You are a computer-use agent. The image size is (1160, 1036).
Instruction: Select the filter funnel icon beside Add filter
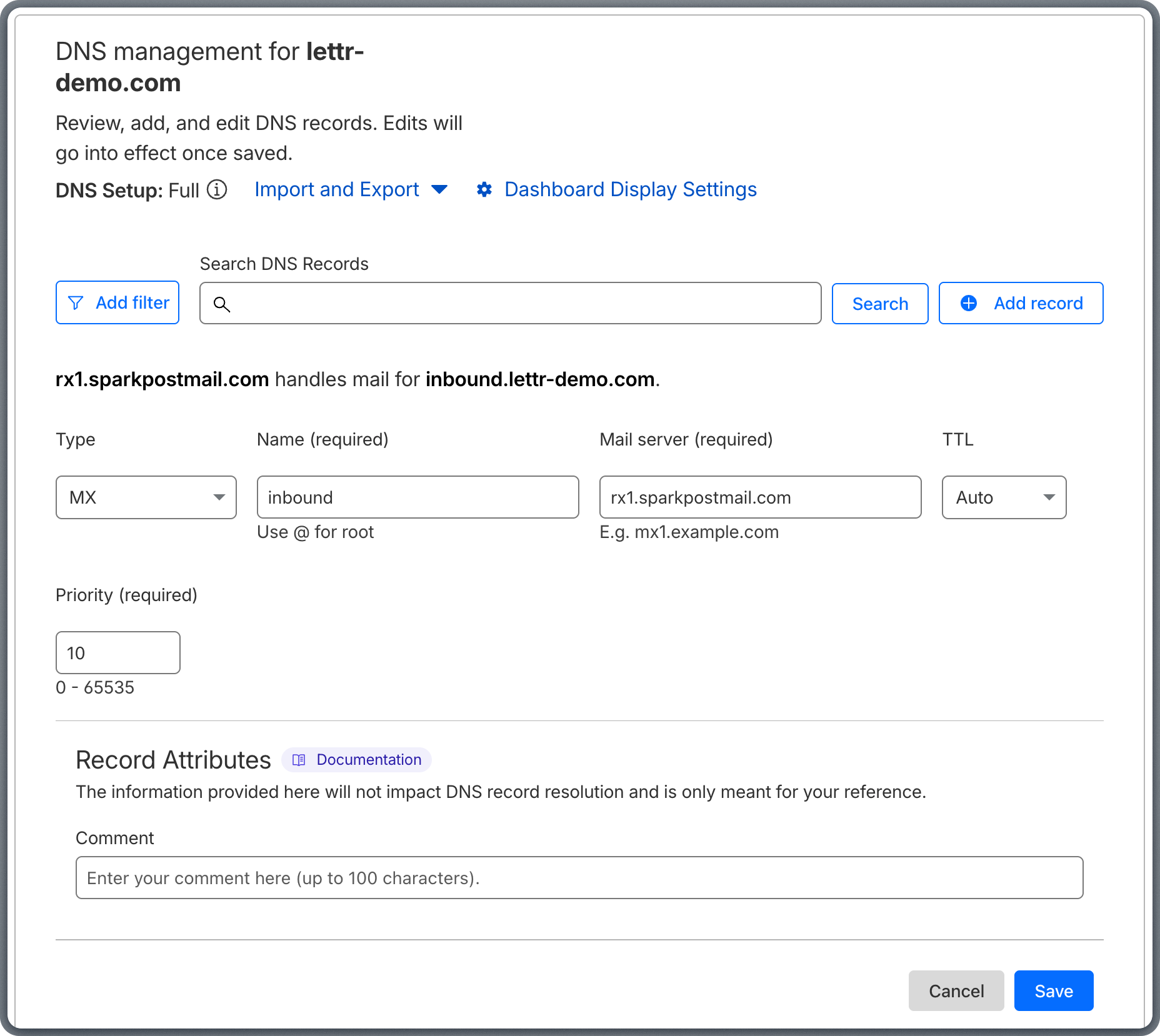click(x=76, y=302)
